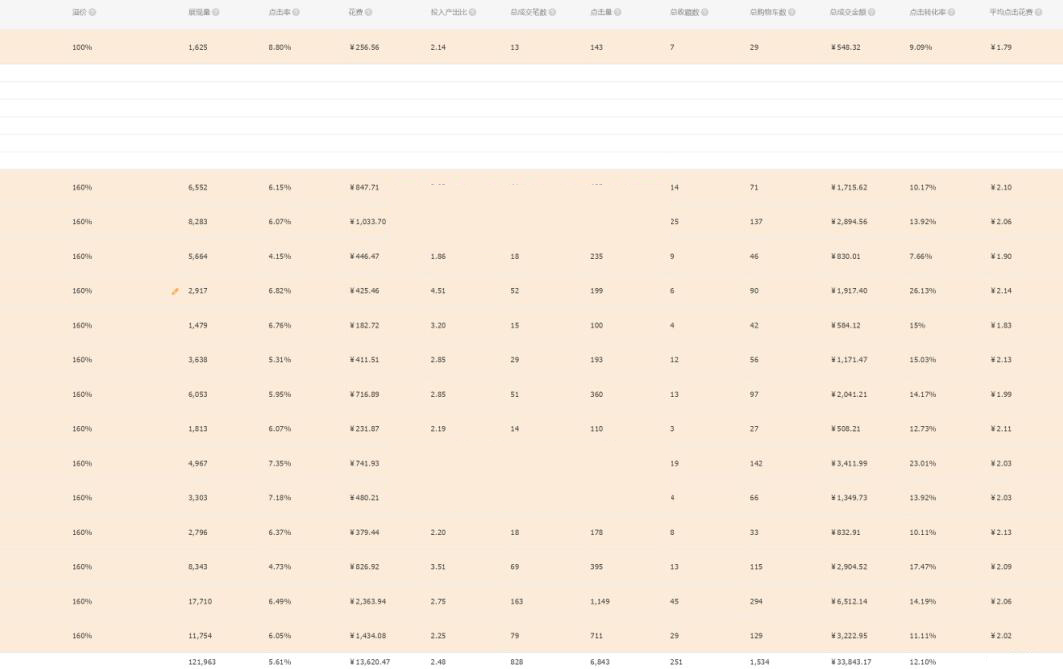Click the total transaction amount ¥33,843.17
The height and width of the screenshot is (669, 1063).
point(851,662)
